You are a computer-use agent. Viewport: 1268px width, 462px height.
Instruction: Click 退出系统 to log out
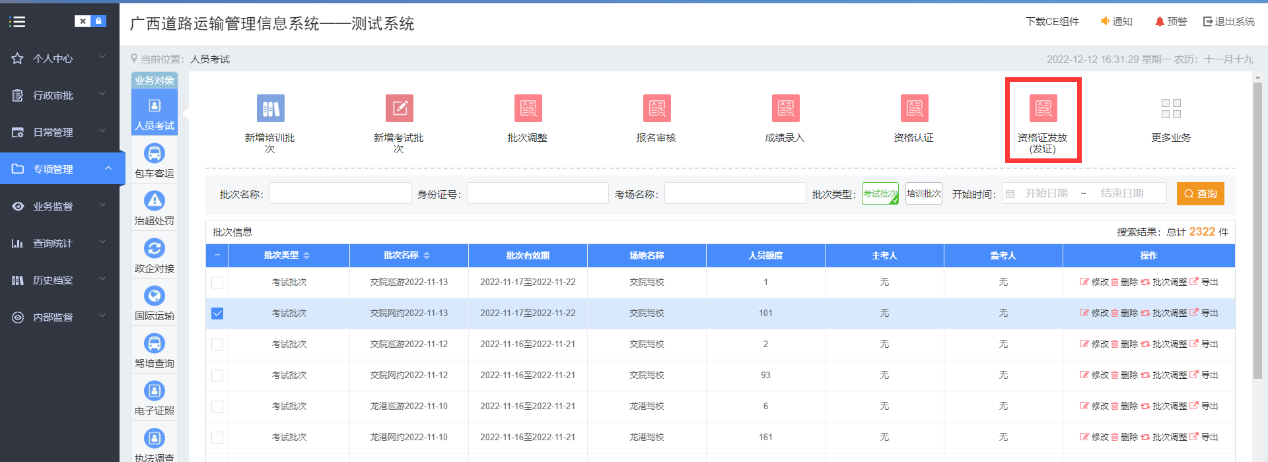point(1228,22)
